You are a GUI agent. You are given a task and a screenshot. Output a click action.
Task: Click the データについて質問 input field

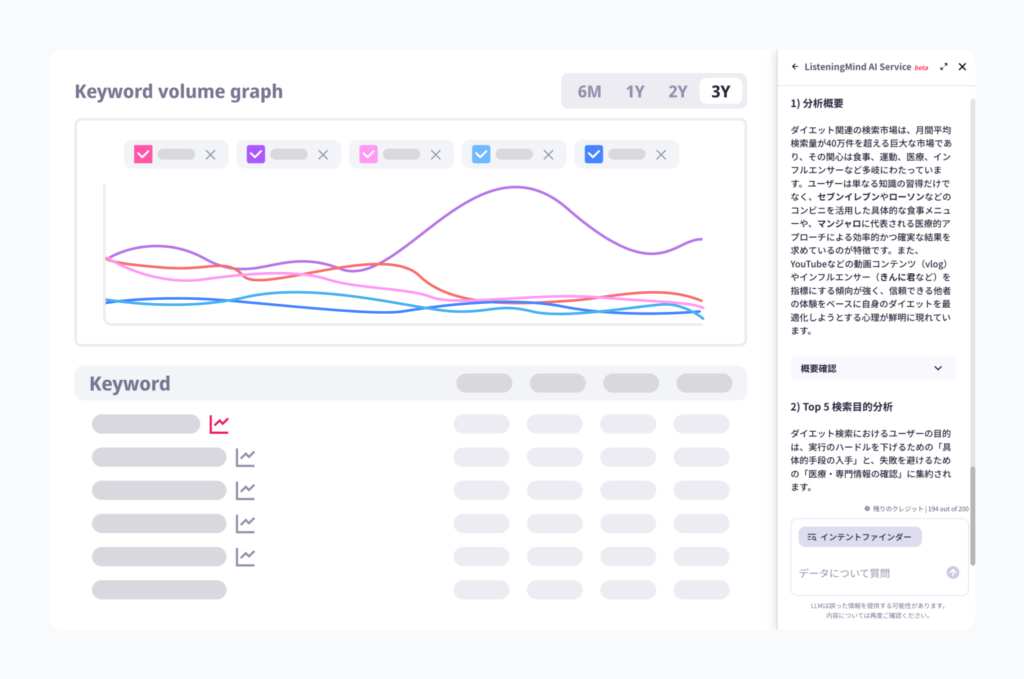(865, 573)
